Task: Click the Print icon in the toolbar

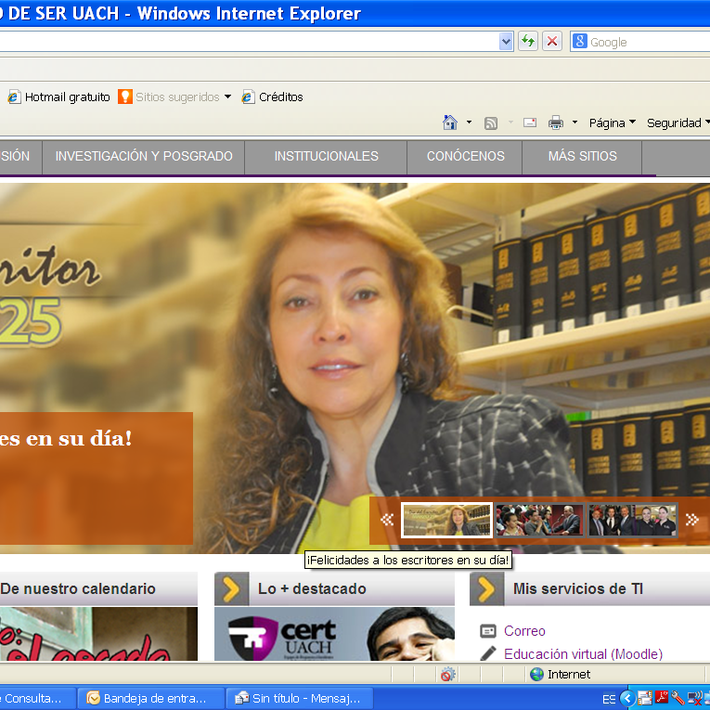Action: (555, 123)
